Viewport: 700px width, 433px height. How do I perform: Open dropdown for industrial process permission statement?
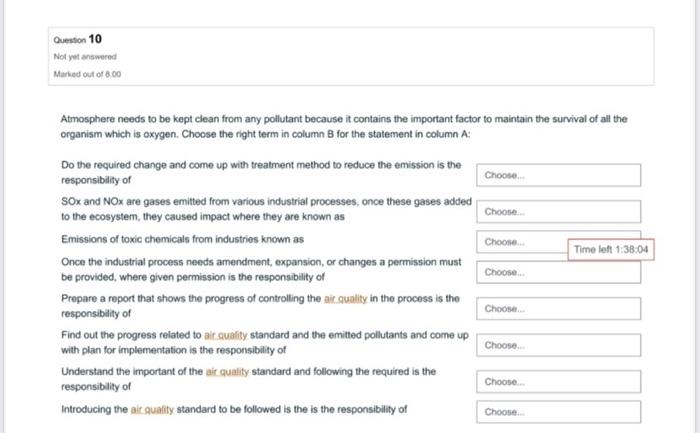[558, 273]
